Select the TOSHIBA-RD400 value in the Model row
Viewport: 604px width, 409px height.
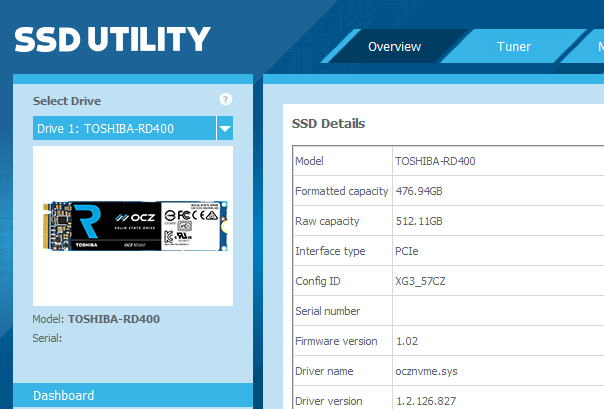[x=435, y=161]
